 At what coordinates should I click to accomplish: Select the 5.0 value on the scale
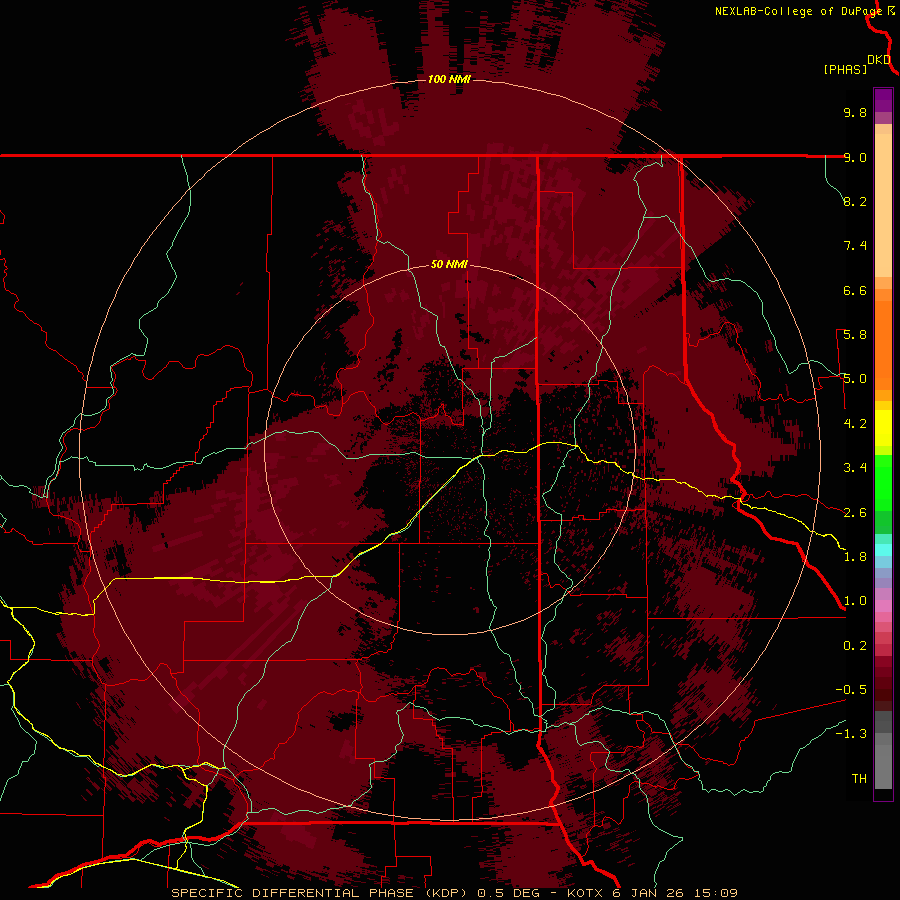[x=855, y=379]
